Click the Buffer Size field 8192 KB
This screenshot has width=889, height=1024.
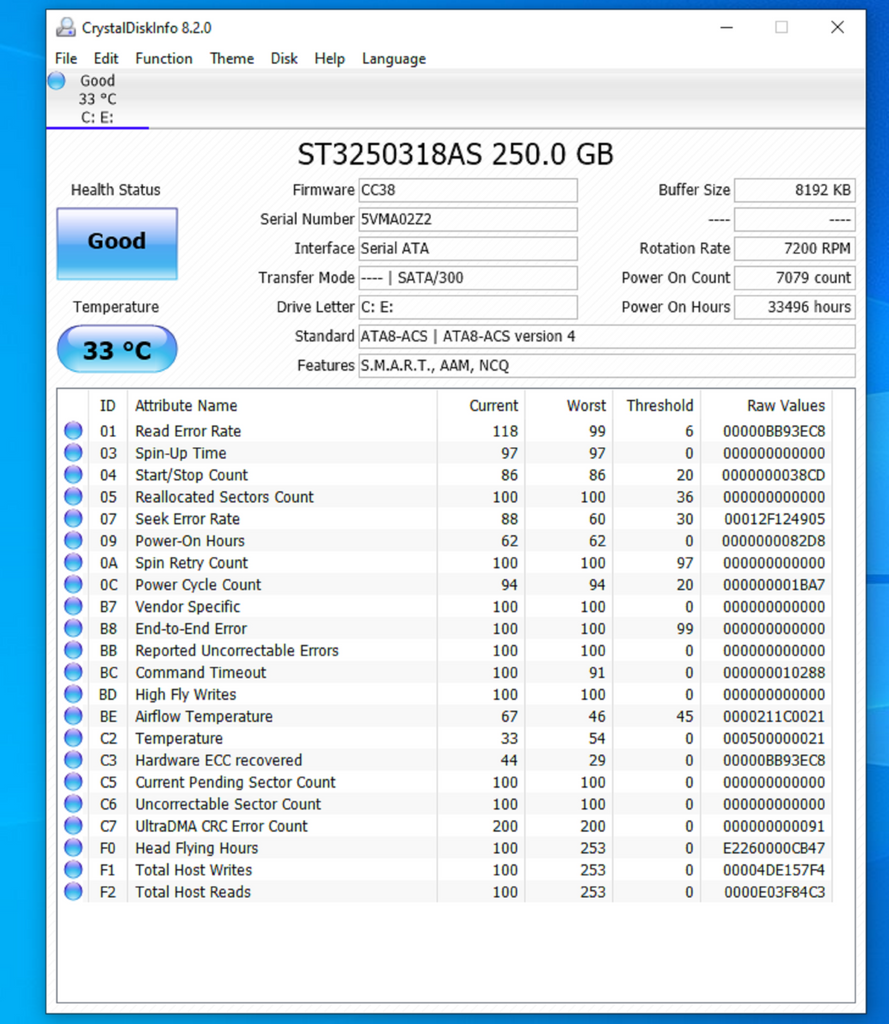(795, 190)
